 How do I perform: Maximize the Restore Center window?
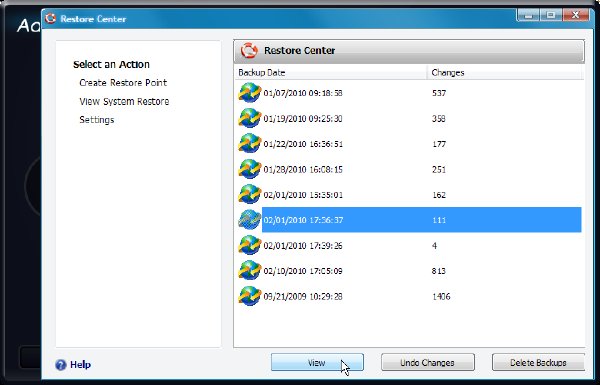(551, 15)
